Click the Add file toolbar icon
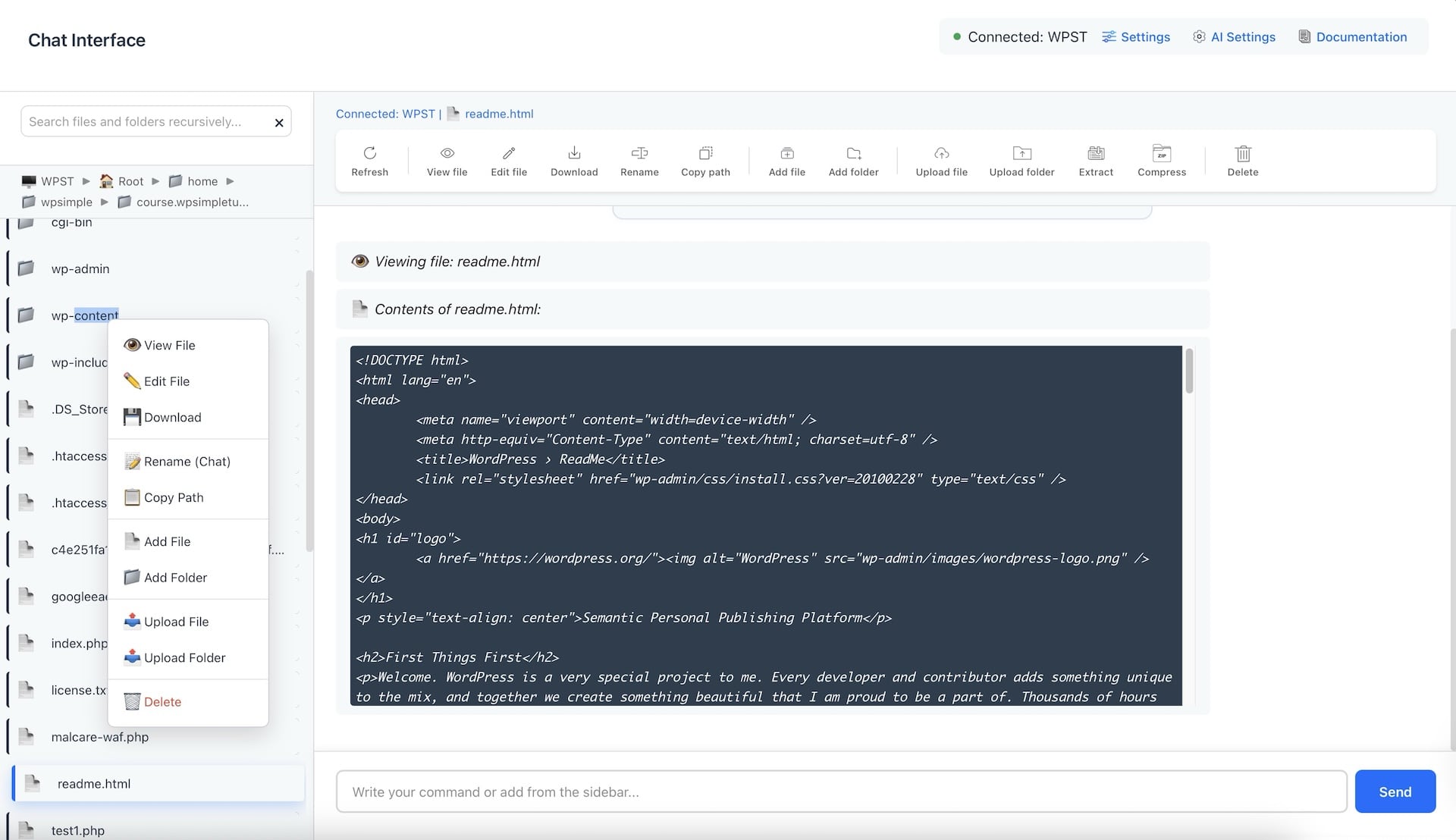The height and width of the screenshot is (840, 1456). [x=787, y=153]
